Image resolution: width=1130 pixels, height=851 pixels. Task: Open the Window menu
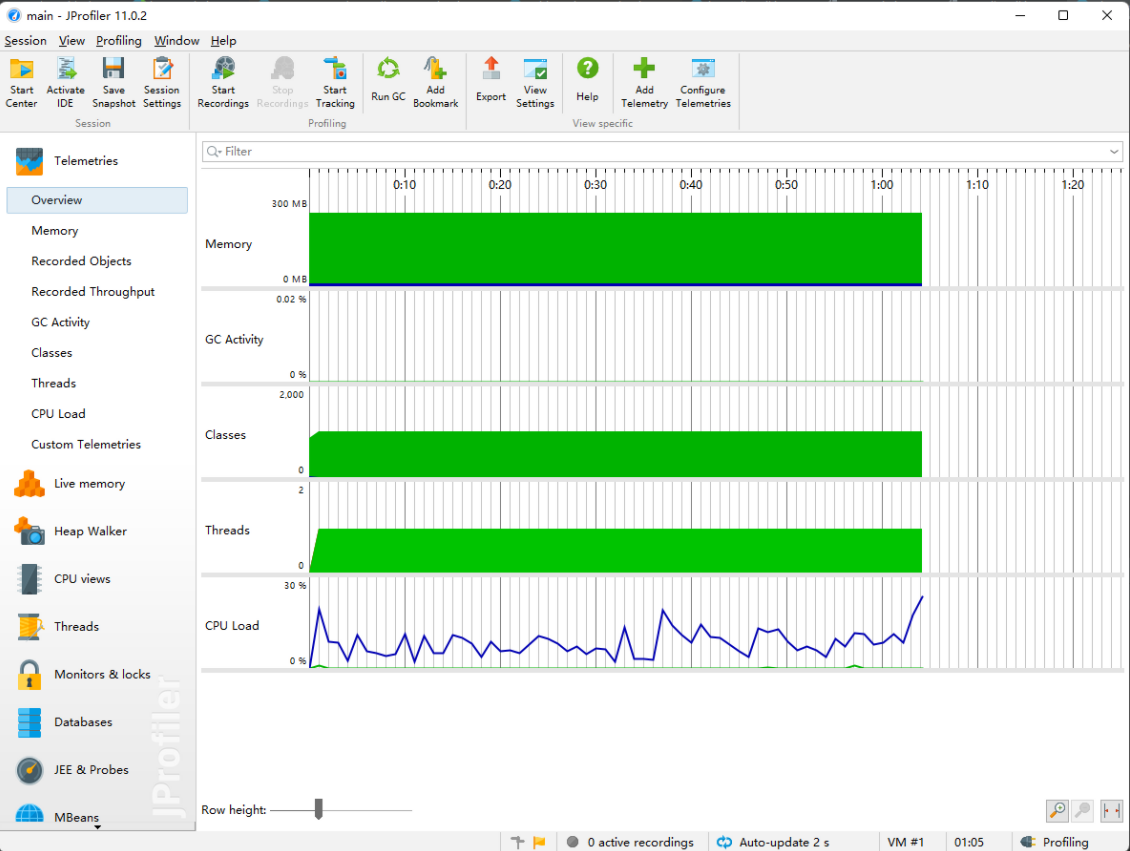click(177, 41)
